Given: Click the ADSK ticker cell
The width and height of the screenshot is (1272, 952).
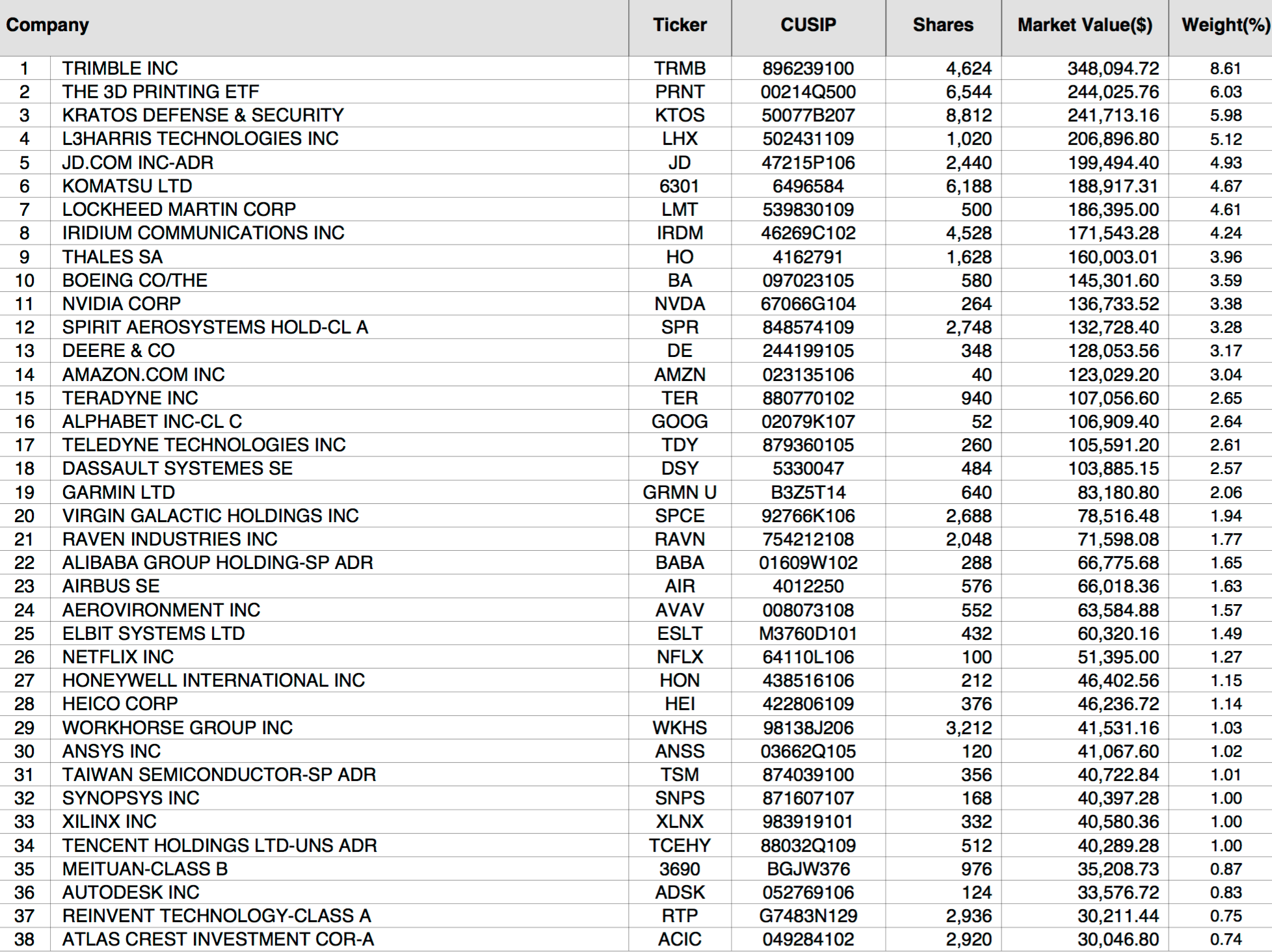Looking at the screenshot, I should (x=680, y=892).
